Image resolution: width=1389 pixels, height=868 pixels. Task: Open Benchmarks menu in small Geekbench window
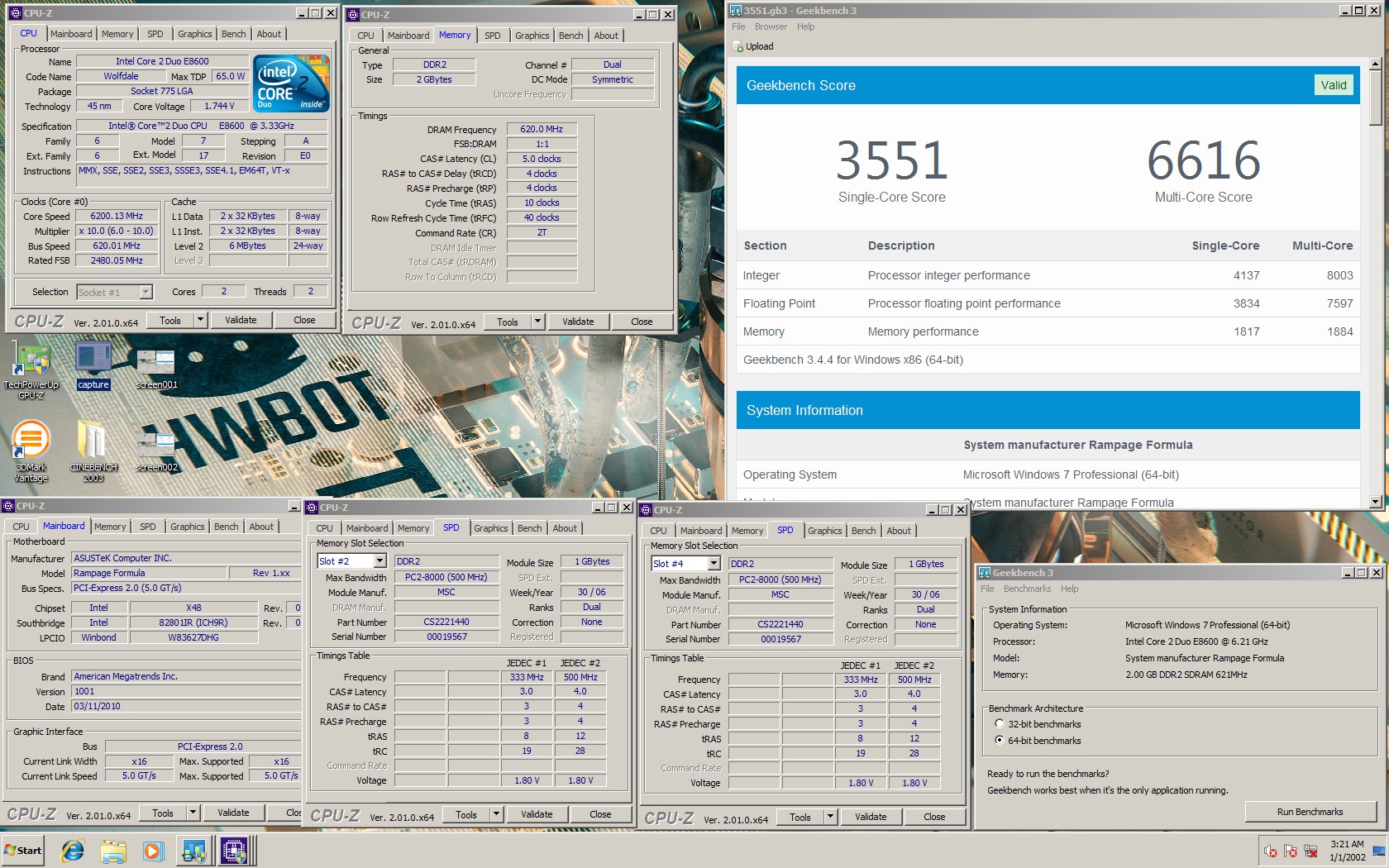click(x=1027, y=589)
